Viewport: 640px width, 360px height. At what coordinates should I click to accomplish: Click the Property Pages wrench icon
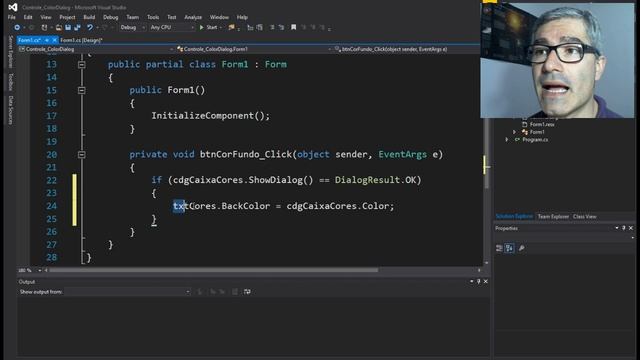522,248
